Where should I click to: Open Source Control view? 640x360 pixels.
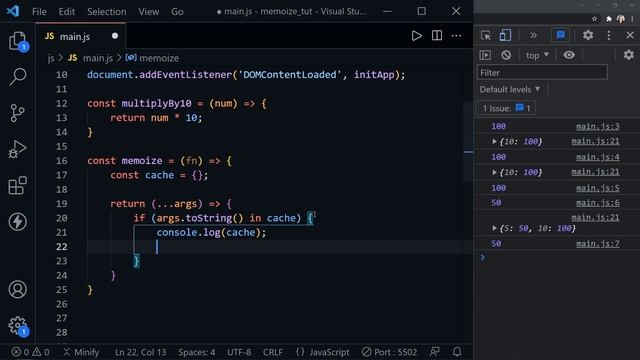(x=18, y=113)
